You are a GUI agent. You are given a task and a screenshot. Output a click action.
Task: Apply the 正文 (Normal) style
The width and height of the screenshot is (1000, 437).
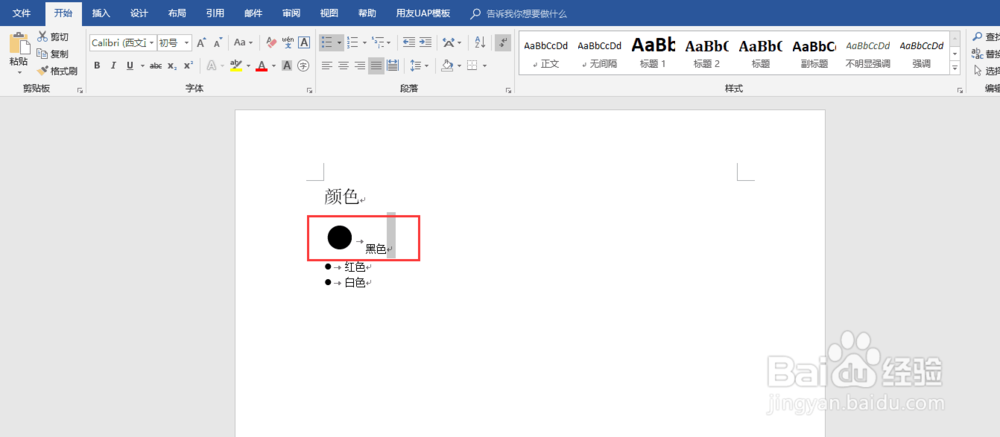546,53
